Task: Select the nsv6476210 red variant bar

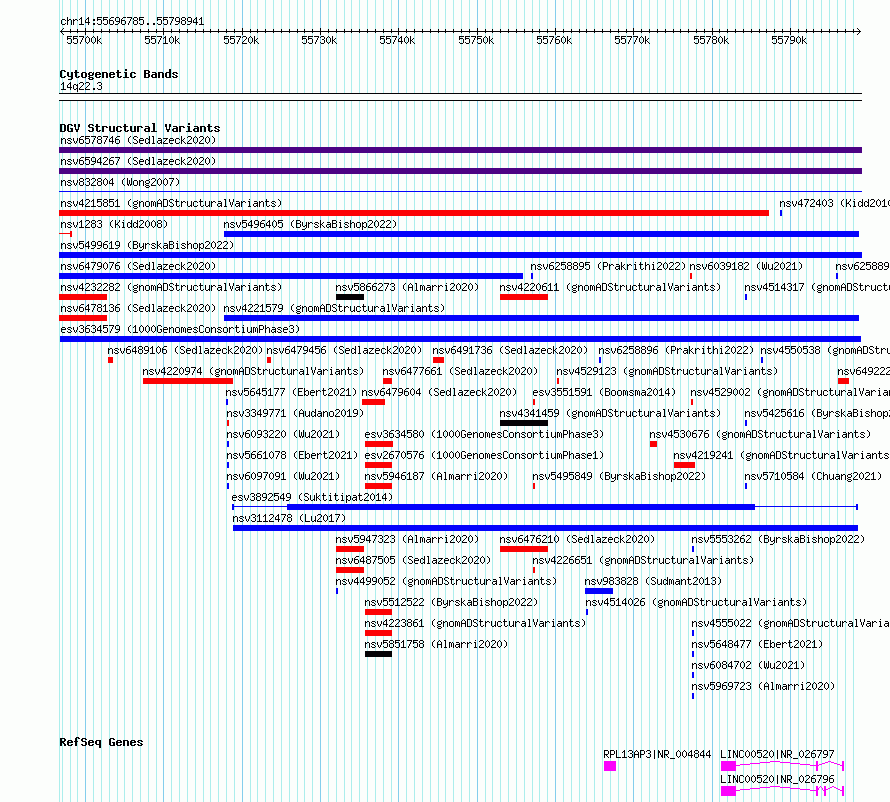Action: click(x=524, y=549)
